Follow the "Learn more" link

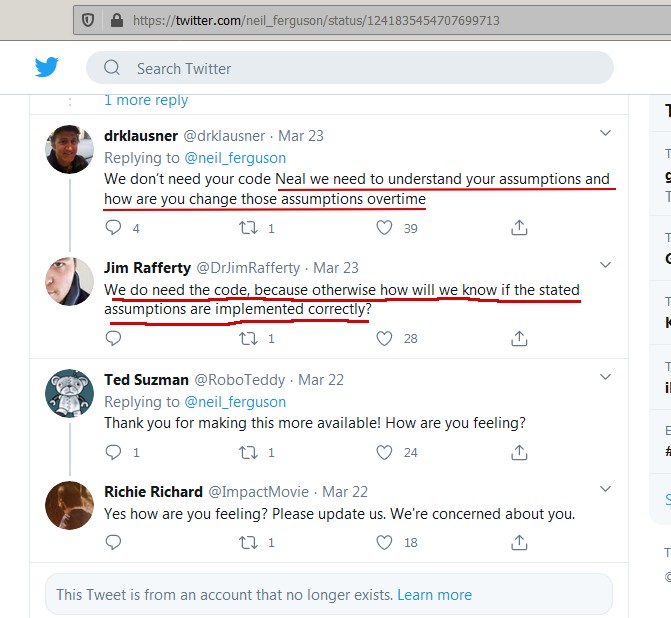(x=434, y=594)
